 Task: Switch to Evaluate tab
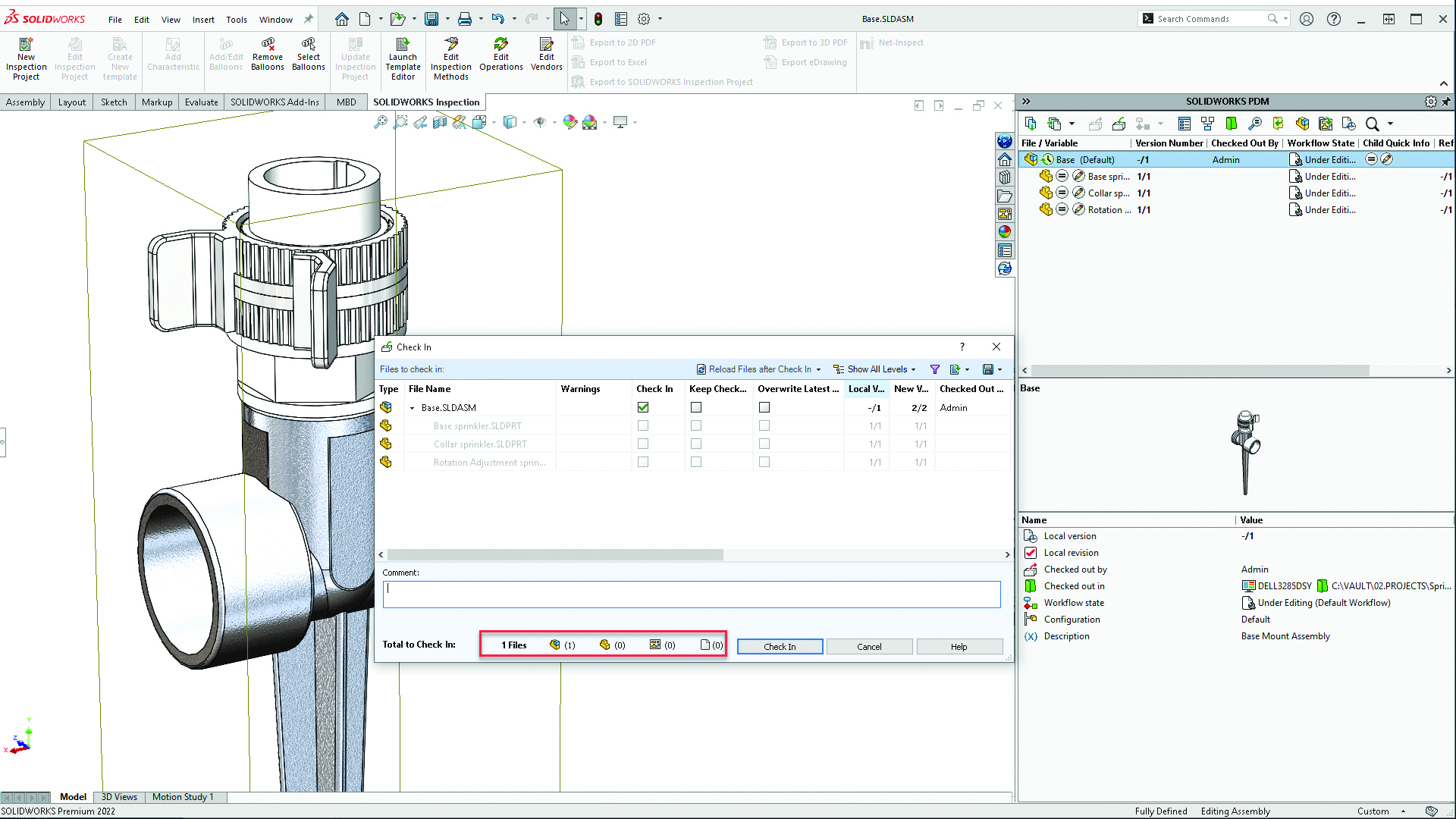[201, 102]
